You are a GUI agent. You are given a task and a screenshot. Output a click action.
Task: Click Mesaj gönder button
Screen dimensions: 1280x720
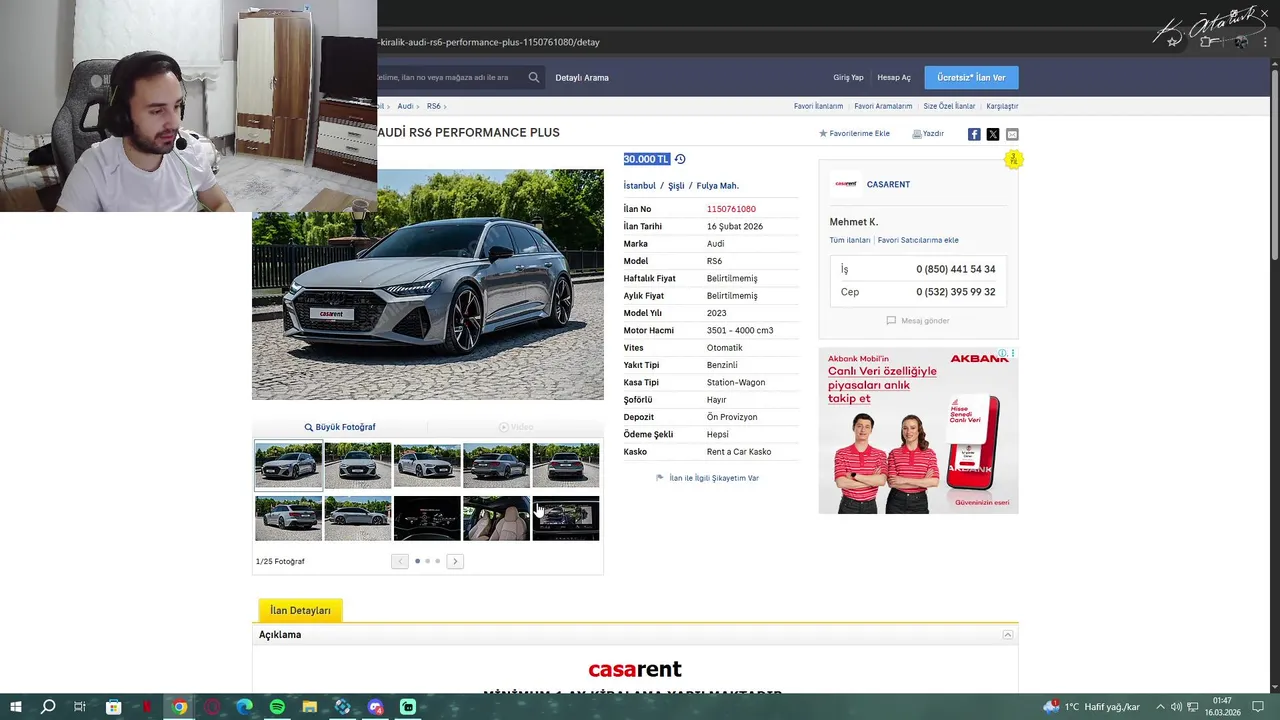coord(918,321)
